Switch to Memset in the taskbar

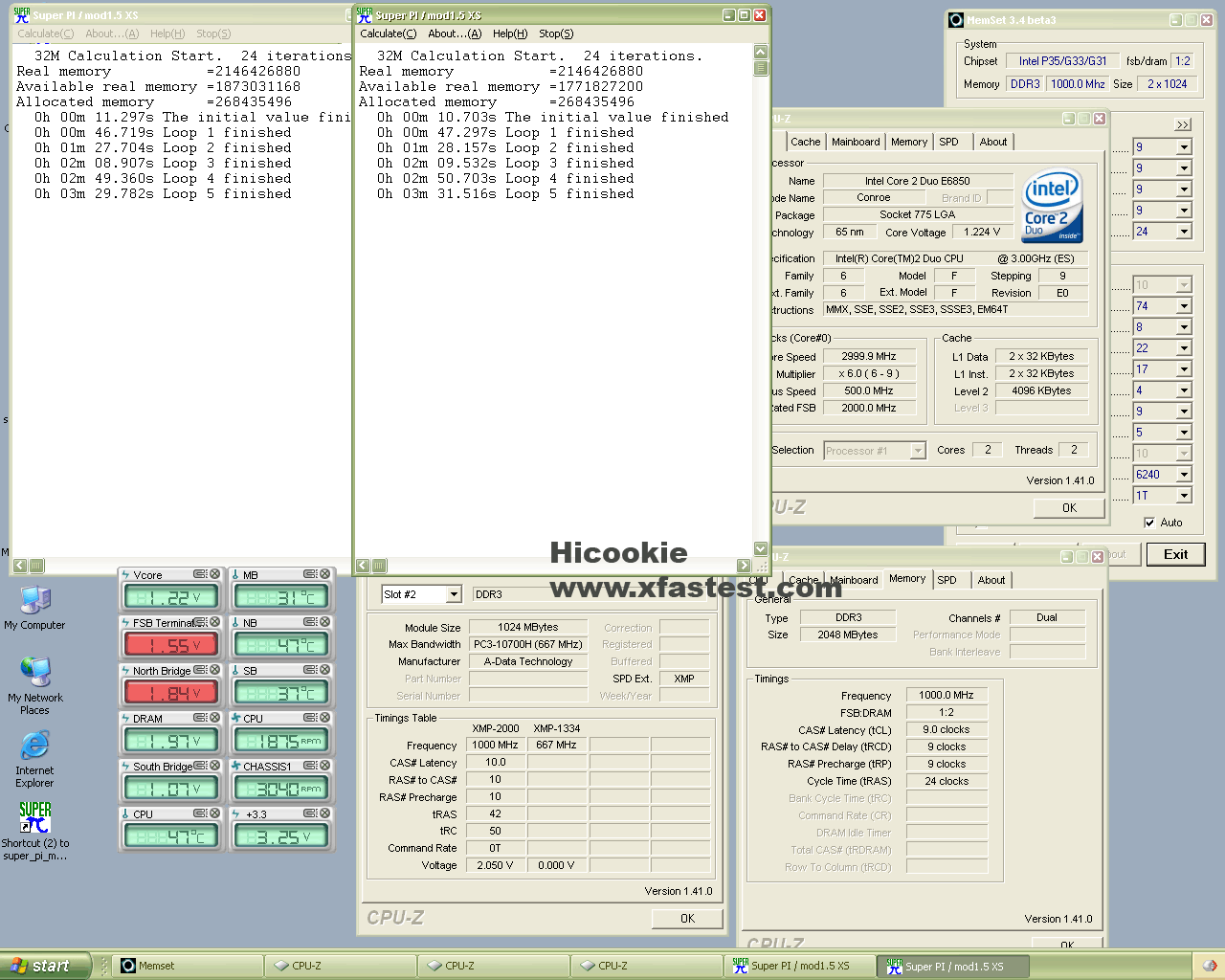(188, 966)
